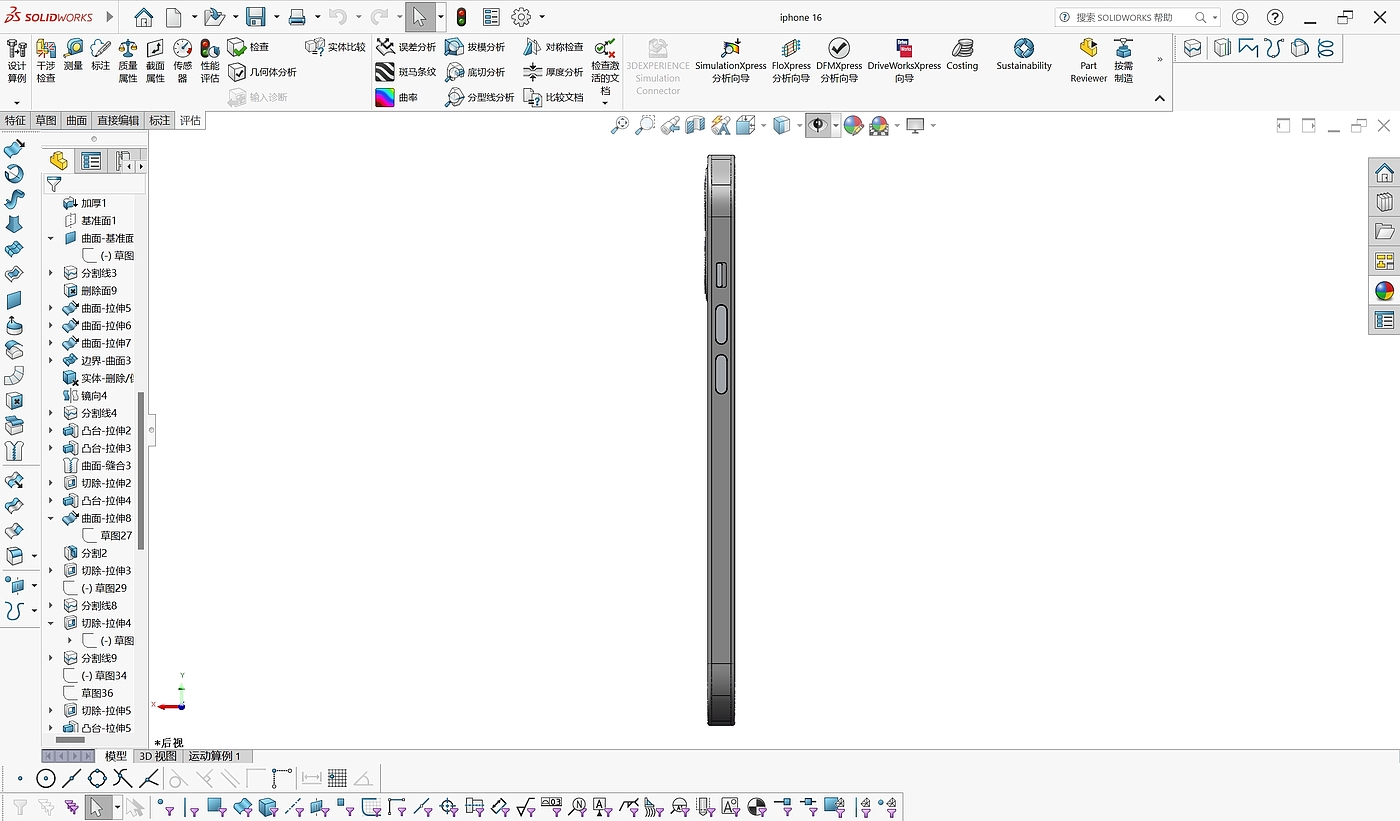Select the 质量属性 mass properties tool
The image size is (1400, 821).
pos(128,60)
